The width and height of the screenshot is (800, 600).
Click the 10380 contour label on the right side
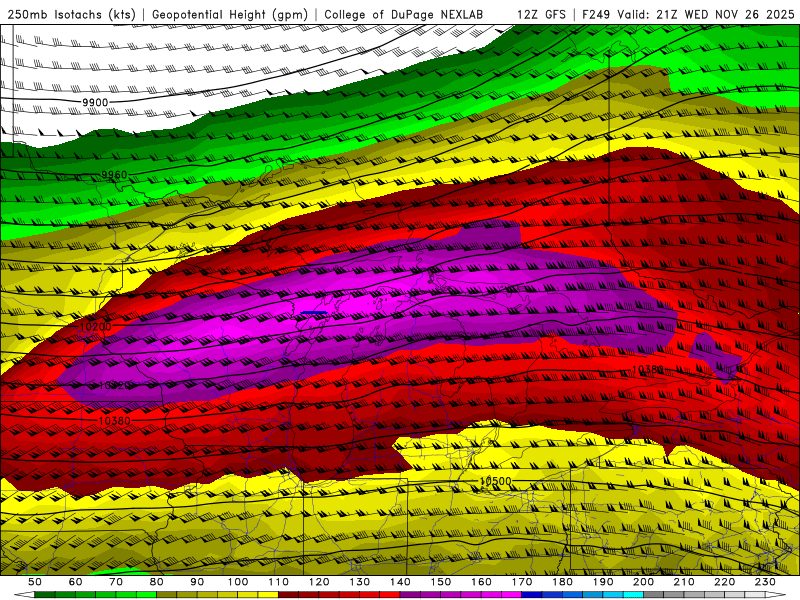pos(647,369)
